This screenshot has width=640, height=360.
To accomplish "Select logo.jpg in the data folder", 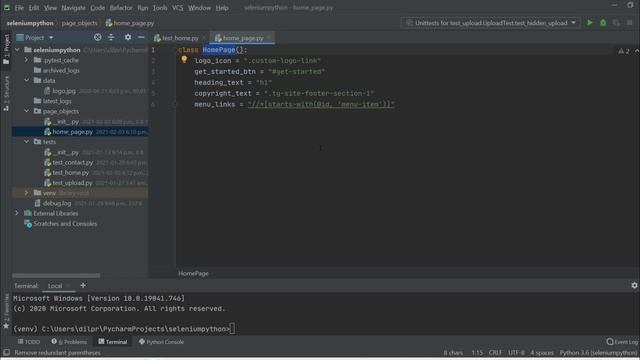I will pos(64,91).
